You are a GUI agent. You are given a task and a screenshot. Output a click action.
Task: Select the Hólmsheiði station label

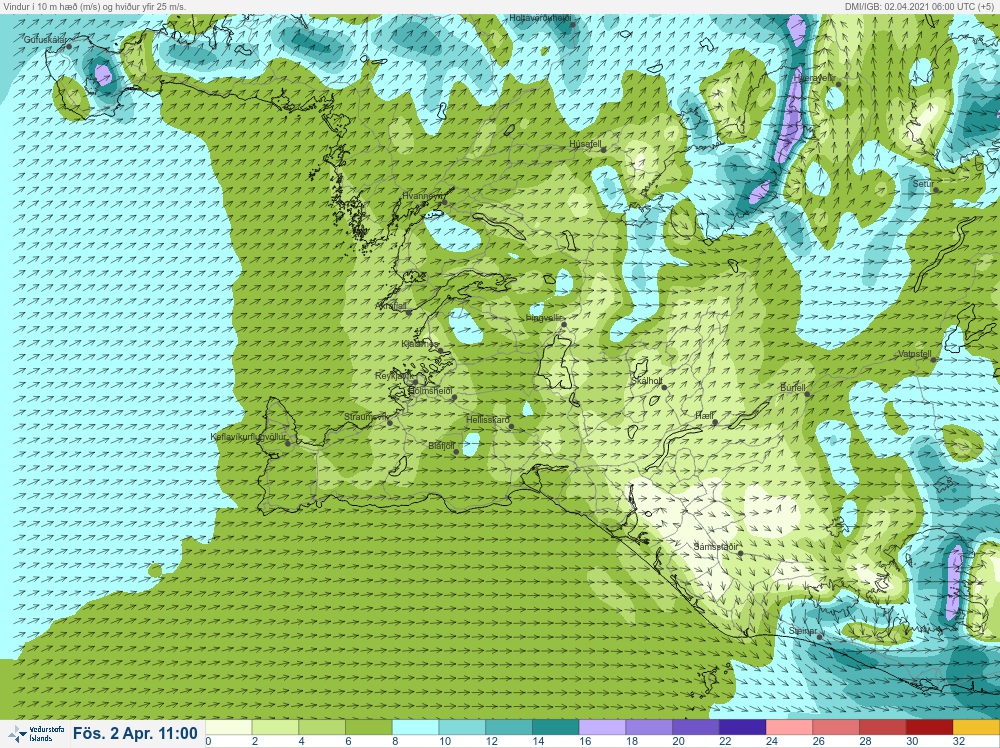coord(430,390)
